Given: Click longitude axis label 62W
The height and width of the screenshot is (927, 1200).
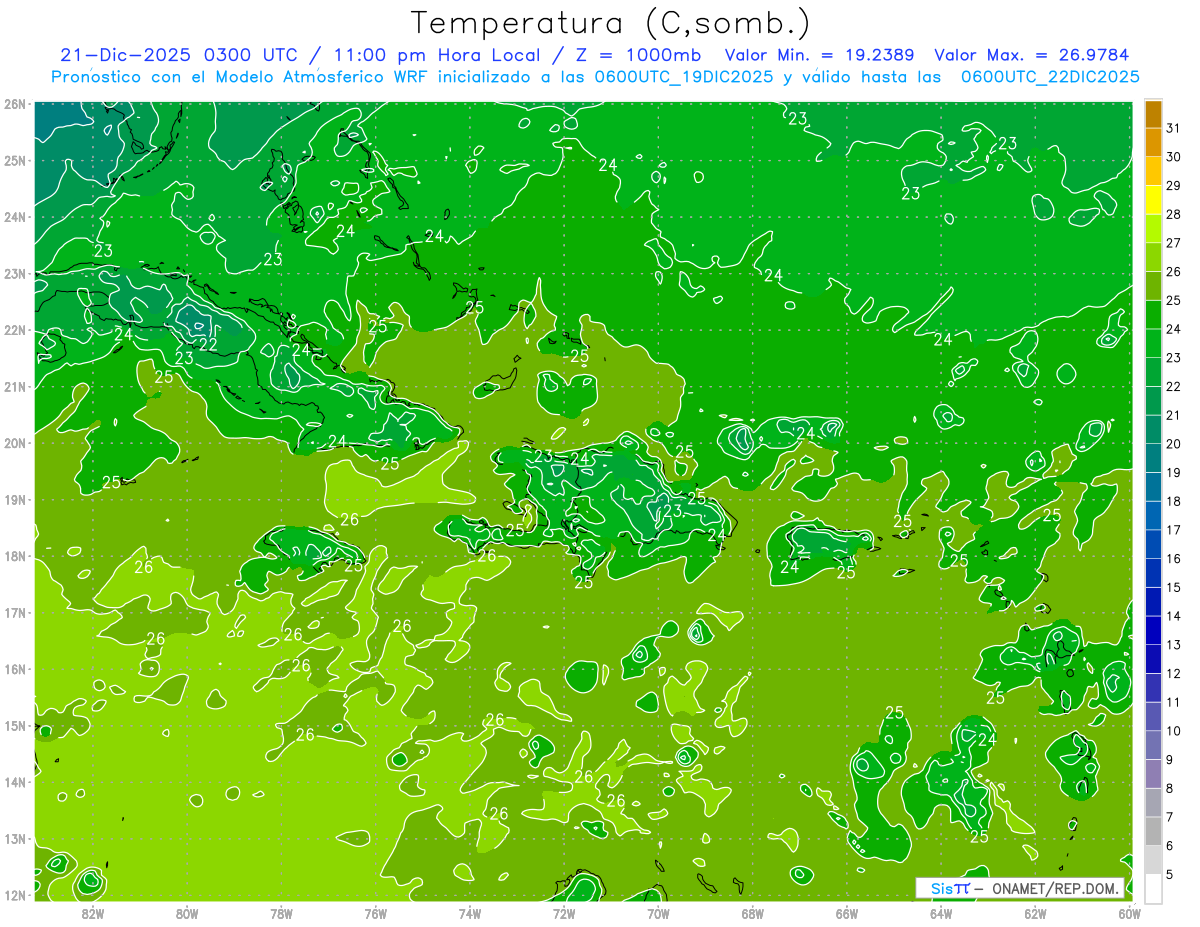Looking at the screenshot, I should (1036, 913).
